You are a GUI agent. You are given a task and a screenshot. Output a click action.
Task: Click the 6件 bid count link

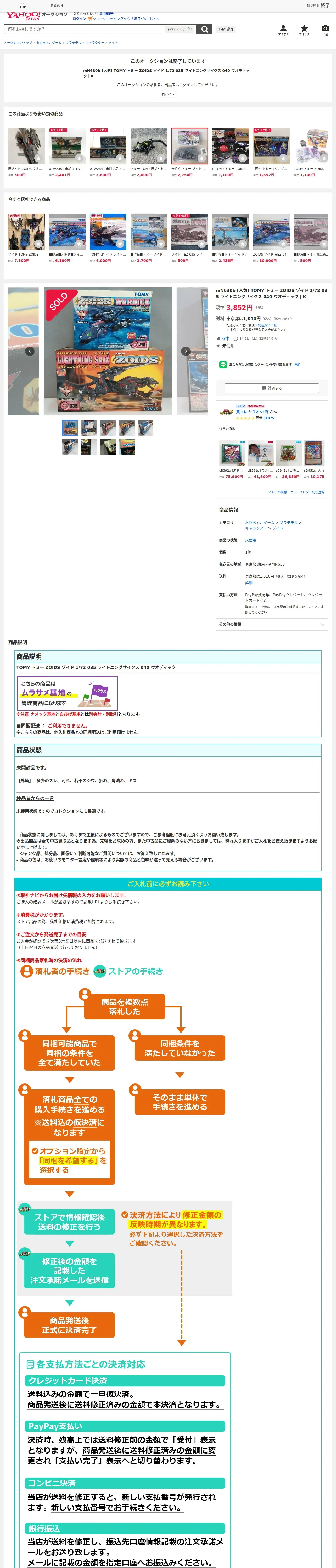(x=226, y=338)
